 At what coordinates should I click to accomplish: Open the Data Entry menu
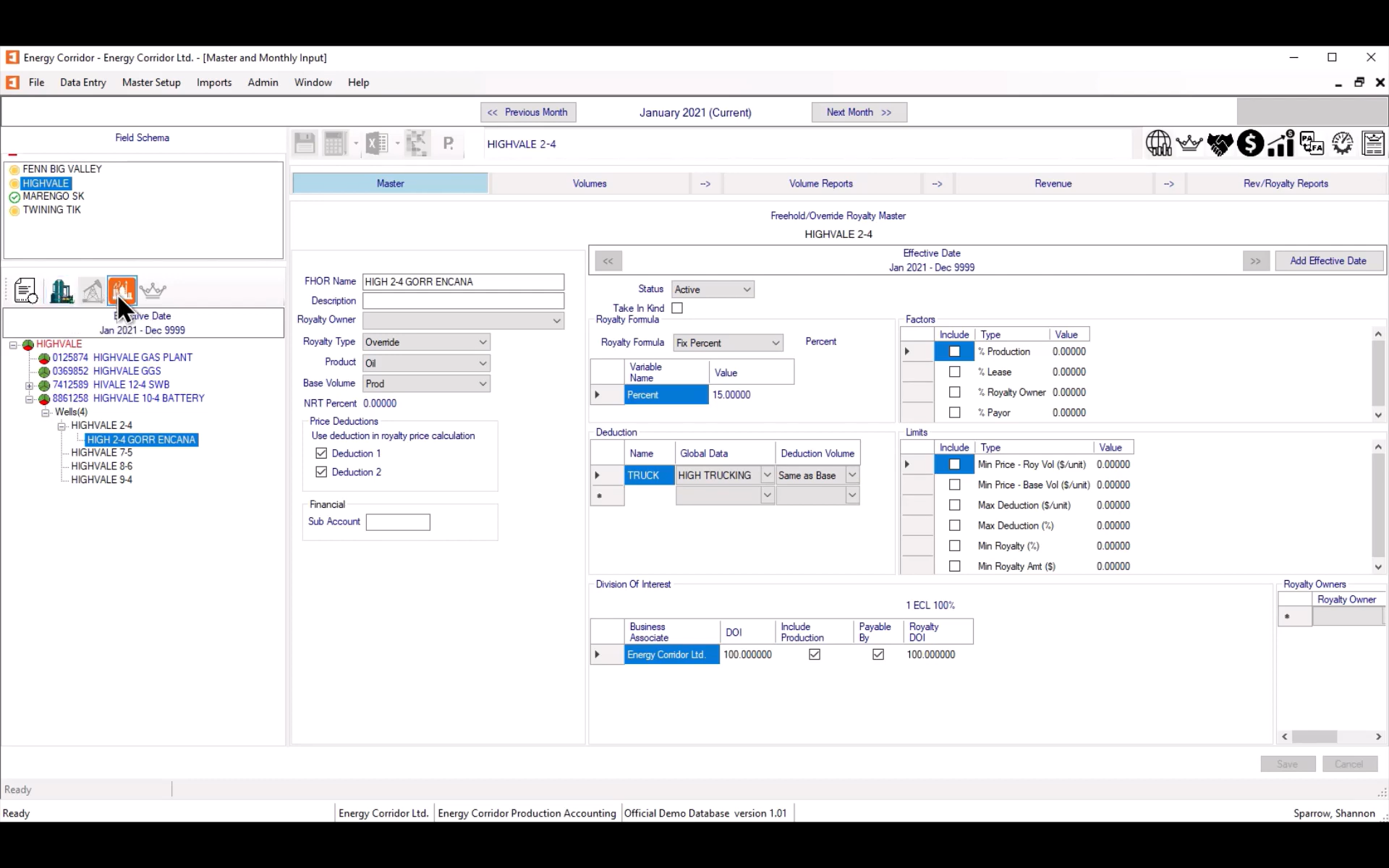pos(83,82)
